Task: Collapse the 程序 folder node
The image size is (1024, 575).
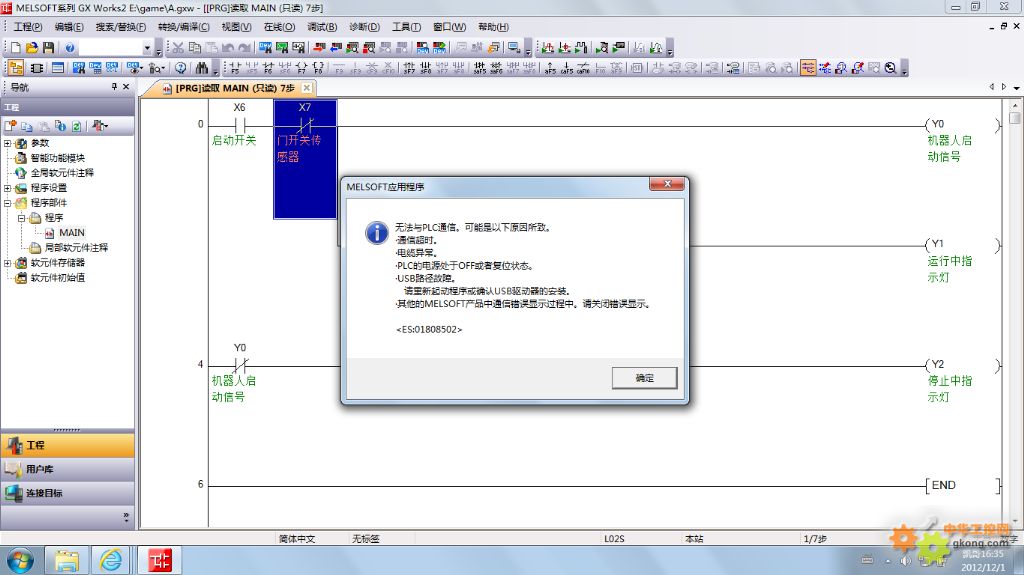Action: pyautogui.click(x=21, y=218)
